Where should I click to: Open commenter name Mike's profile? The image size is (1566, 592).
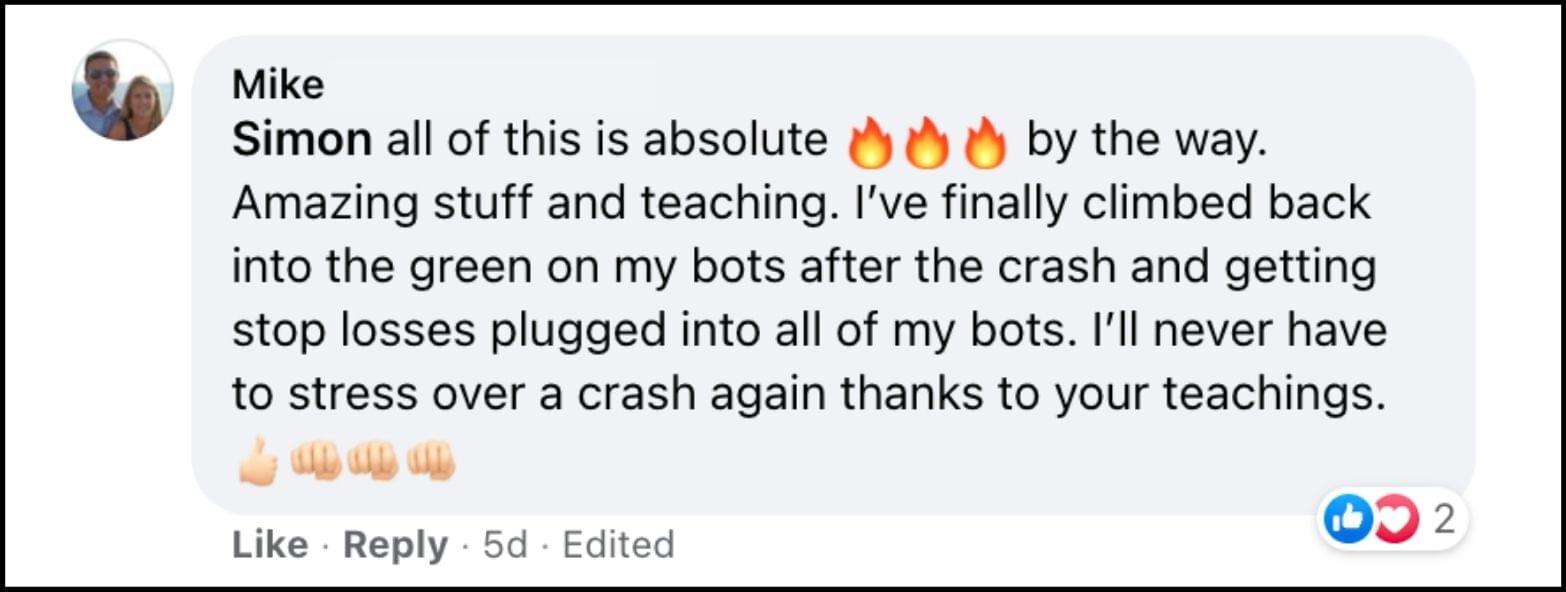click(x=277, y=85)
